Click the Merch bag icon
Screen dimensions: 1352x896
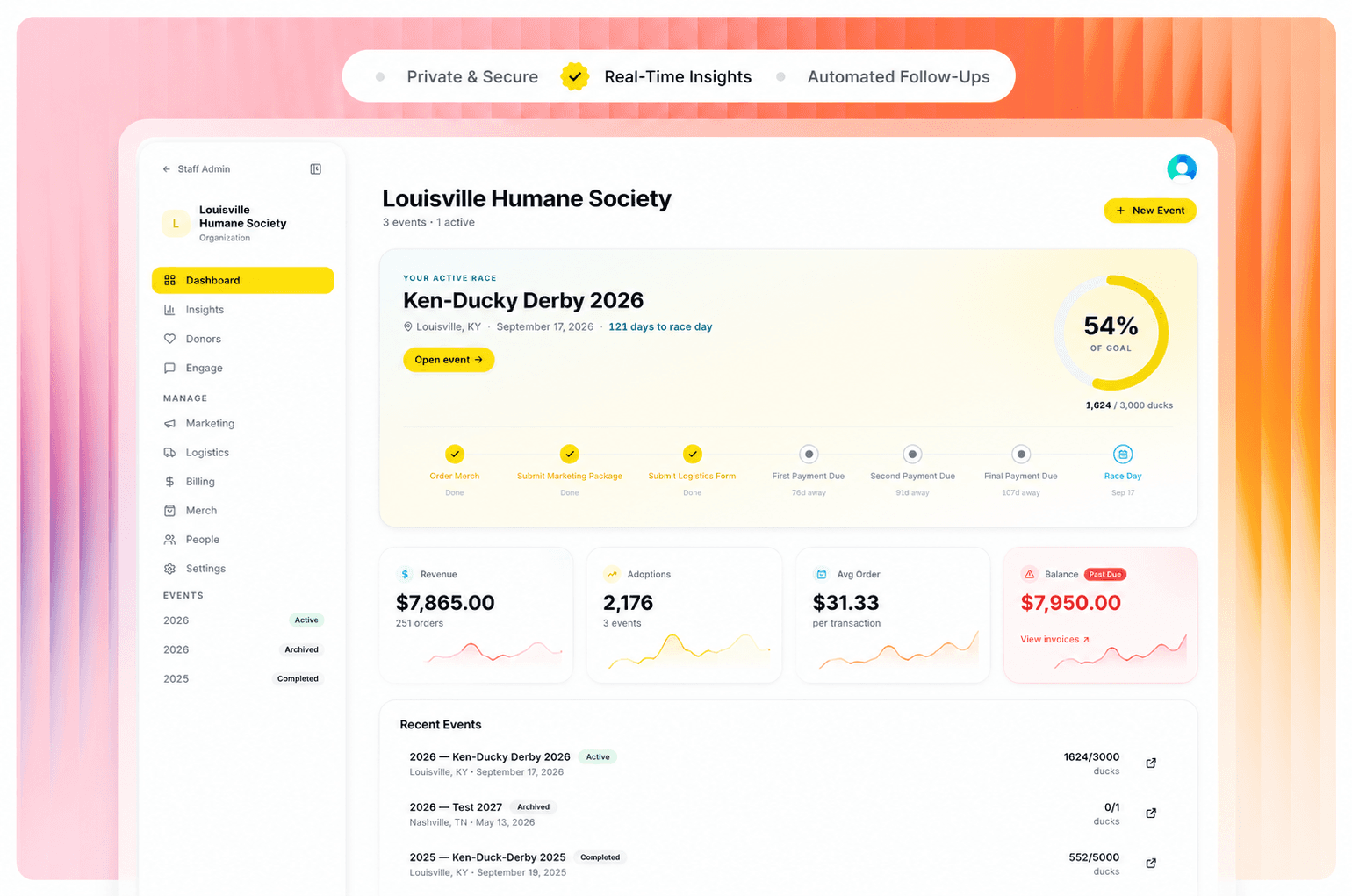tap(170, 511)
